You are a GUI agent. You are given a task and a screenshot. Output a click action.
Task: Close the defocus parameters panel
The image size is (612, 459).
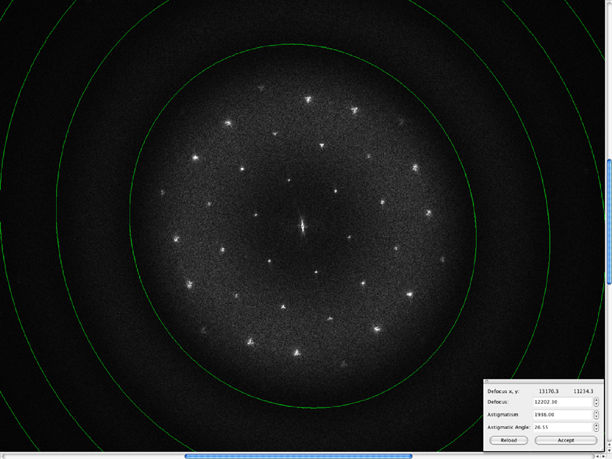(487, 381)
